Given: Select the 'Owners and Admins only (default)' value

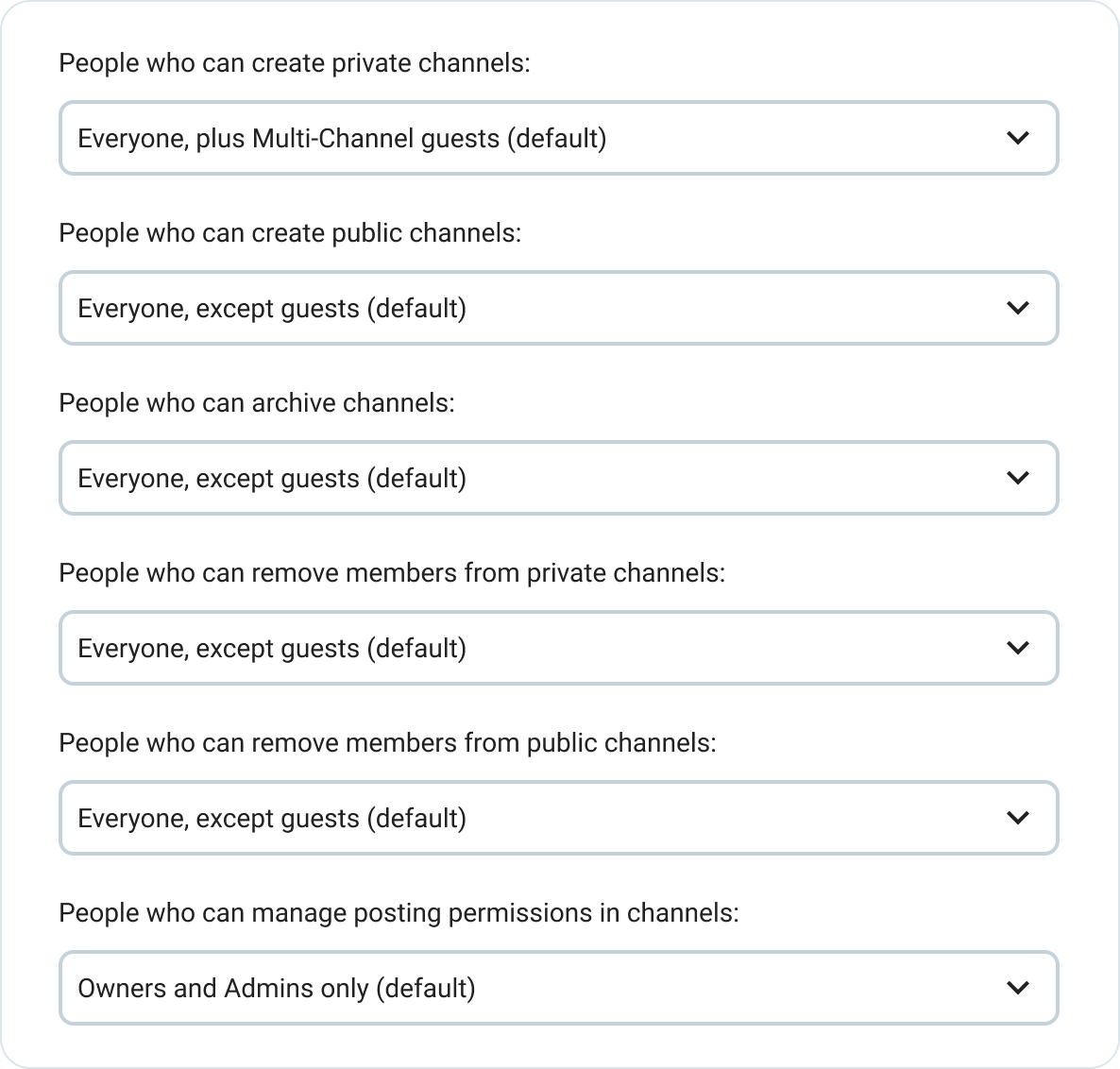Looking at the screenshot, I should point(276,989).
